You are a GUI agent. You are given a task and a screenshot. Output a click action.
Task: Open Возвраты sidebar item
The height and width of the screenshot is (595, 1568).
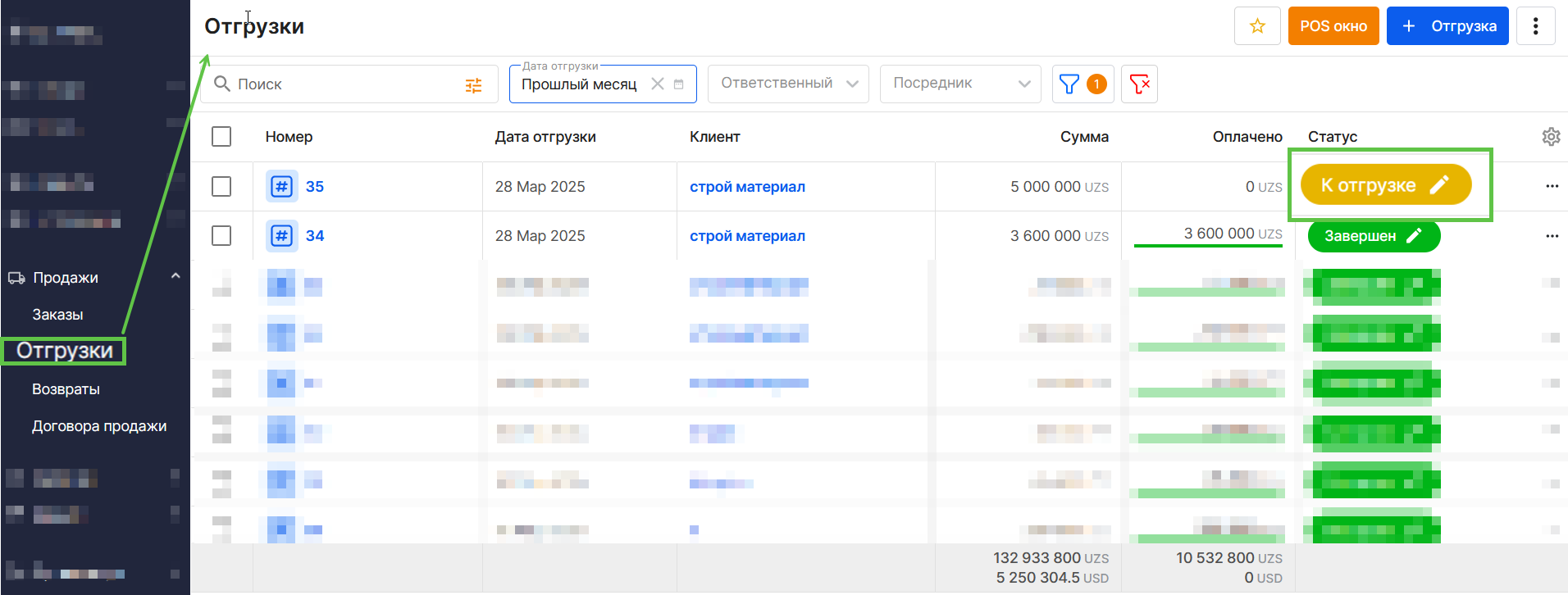pos(66,389)
